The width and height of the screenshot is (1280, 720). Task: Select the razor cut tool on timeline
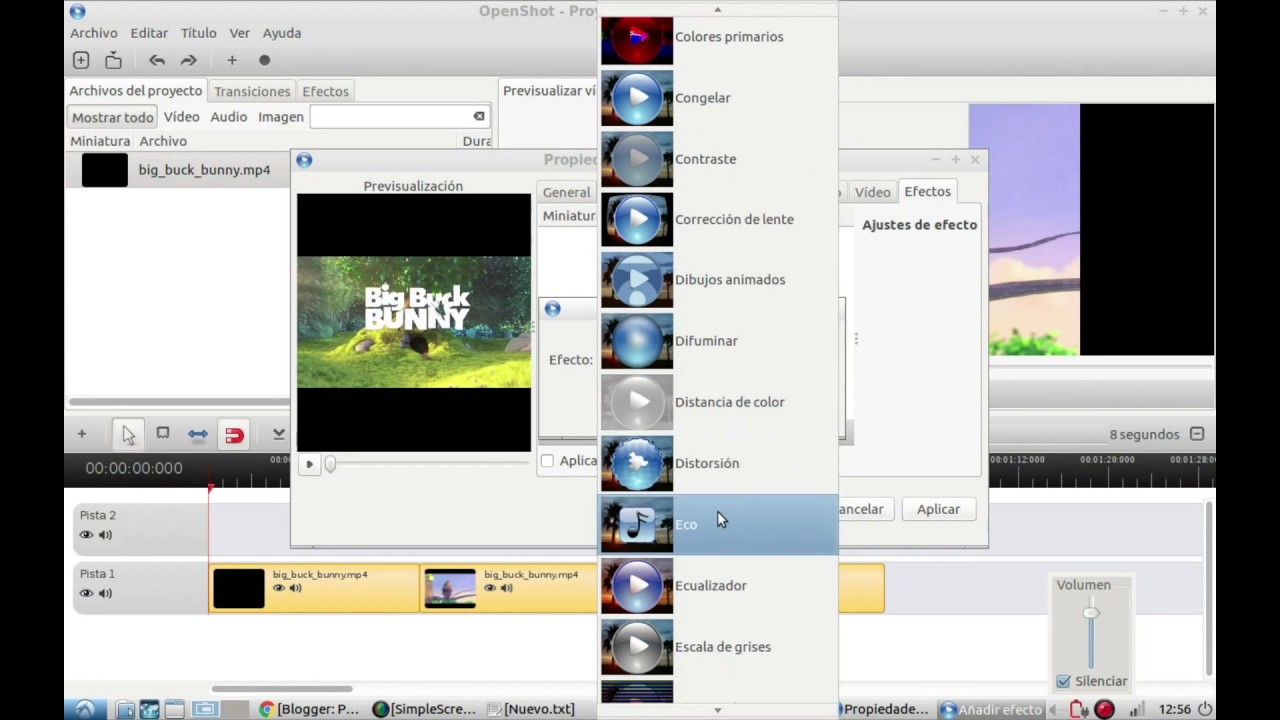pyautogui.click(x=163, y=433)
